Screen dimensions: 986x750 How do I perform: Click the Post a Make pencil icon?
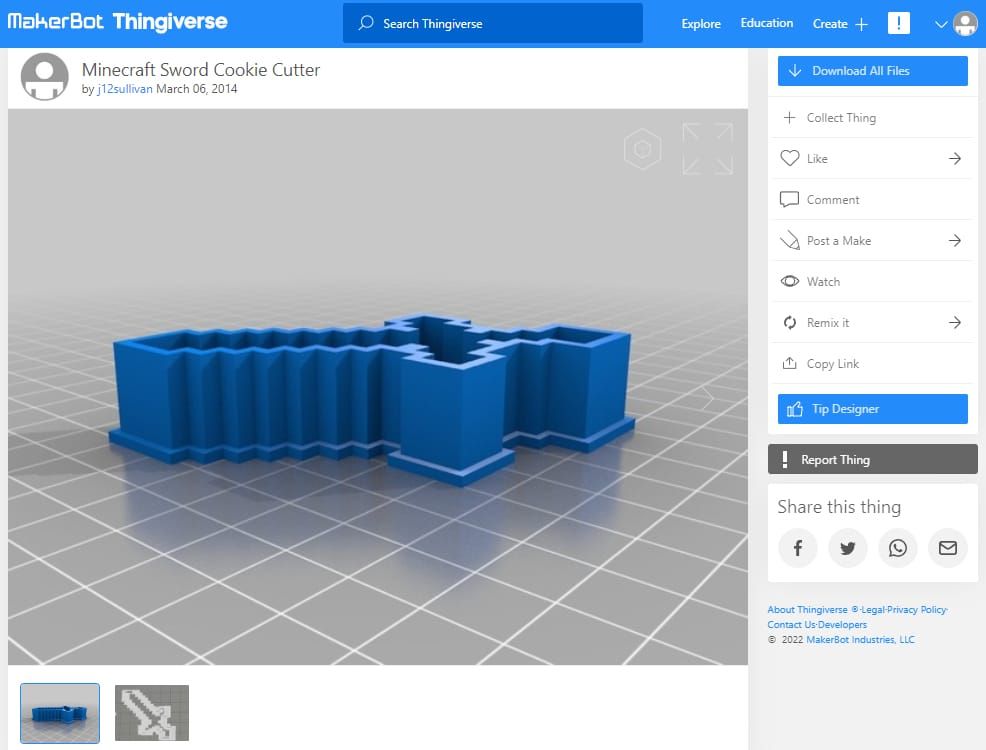click(x=791, y=240)
